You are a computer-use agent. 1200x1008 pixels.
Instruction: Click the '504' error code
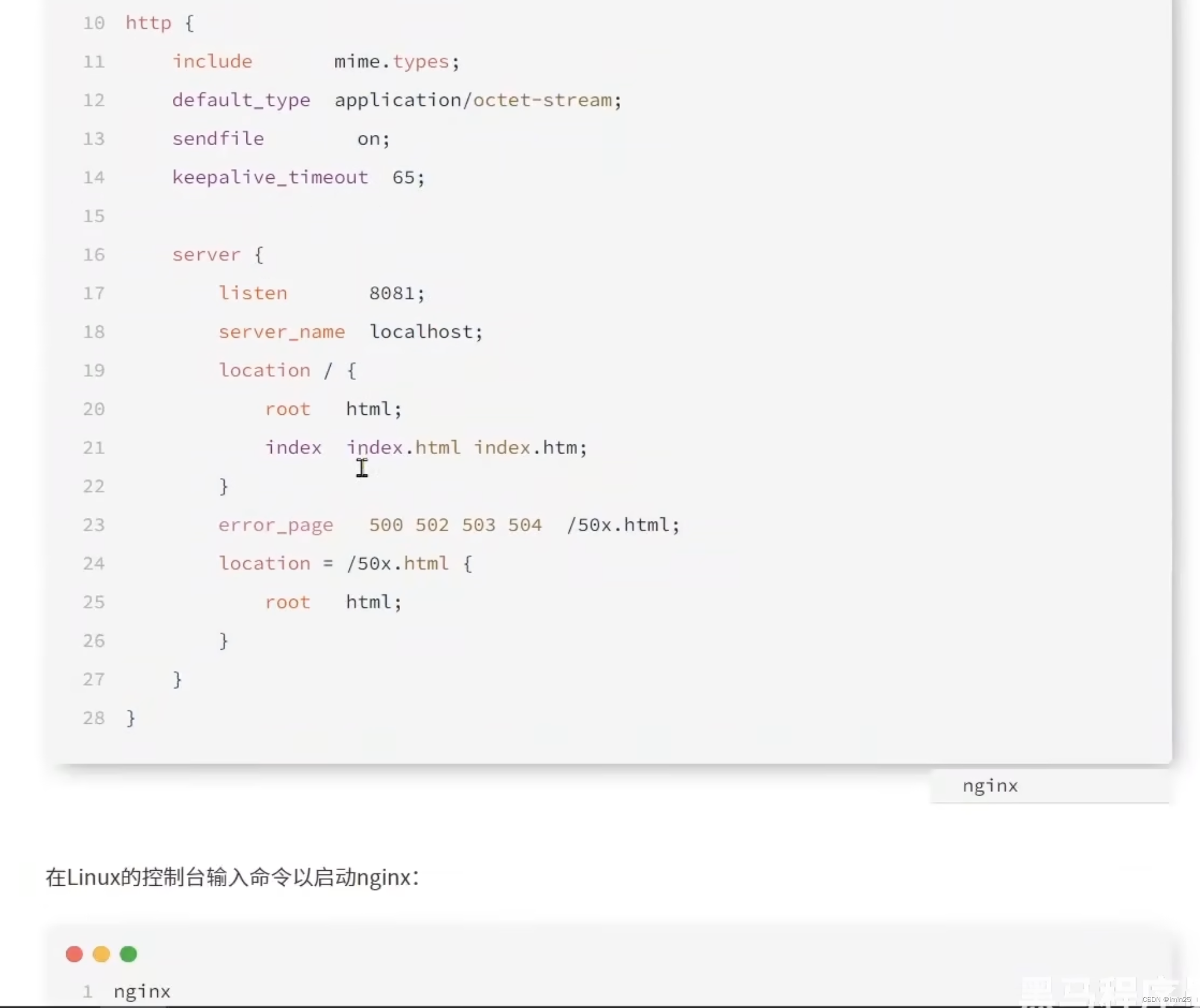point(525,525)
